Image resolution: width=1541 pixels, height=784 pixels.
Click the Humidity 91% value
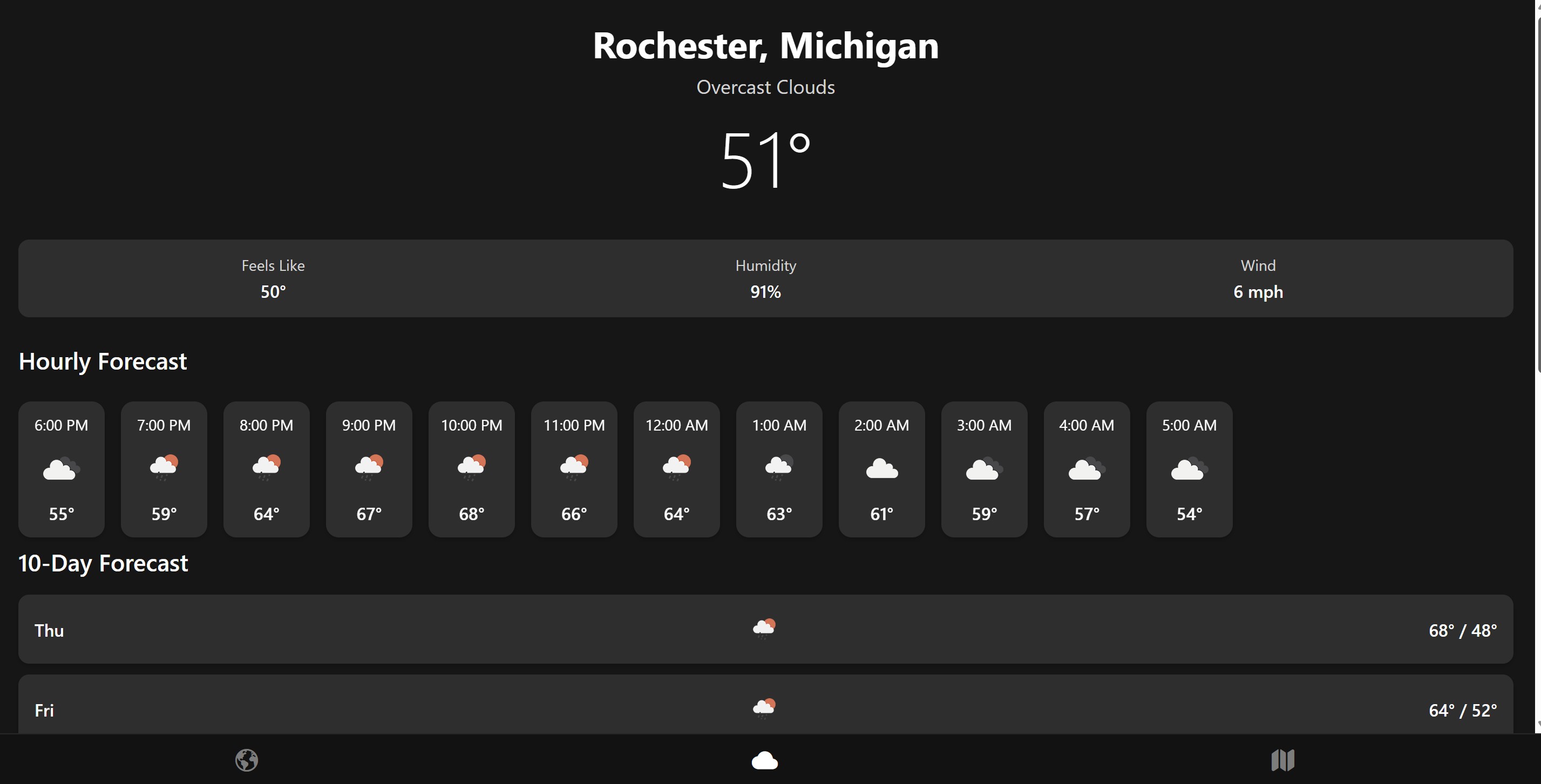point(766,292)
